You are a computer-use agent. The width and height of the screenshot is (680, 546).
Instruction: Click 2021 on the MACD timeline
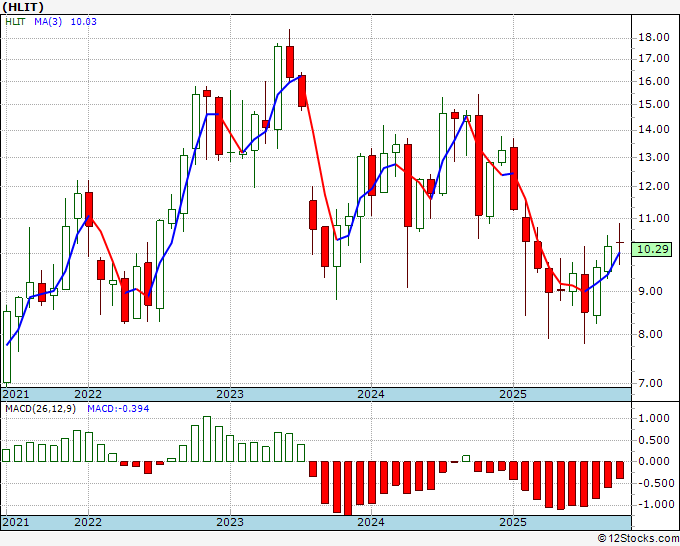[x=16, y=522]
